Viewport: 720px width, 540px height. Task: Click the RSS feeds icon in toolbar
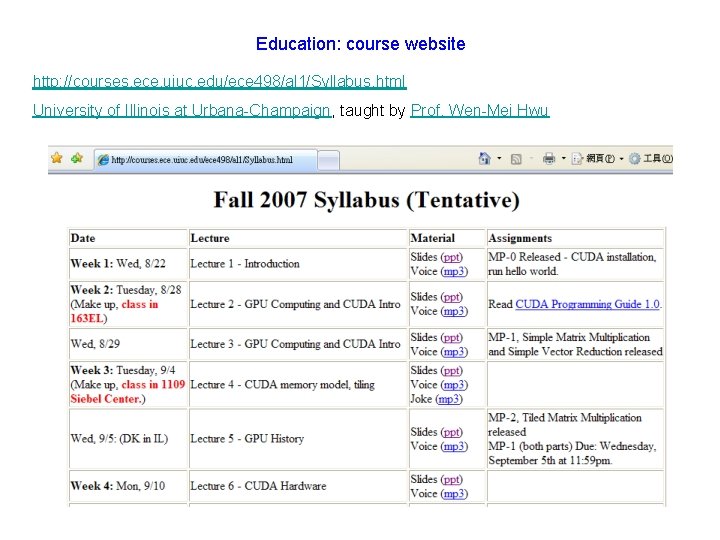click(x=516, y=159)
